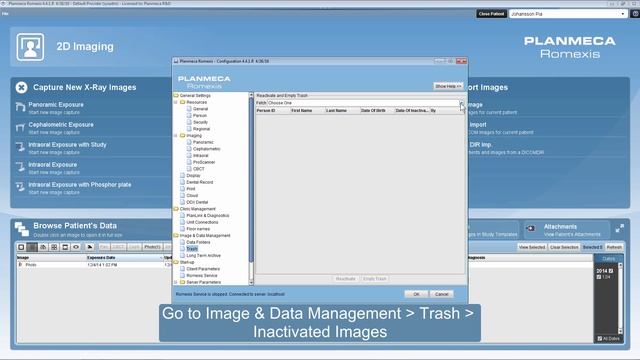Collapse the Imaging tree node
Image resolution: width=640 pixels, height=360 pixels.
(176, 136)
